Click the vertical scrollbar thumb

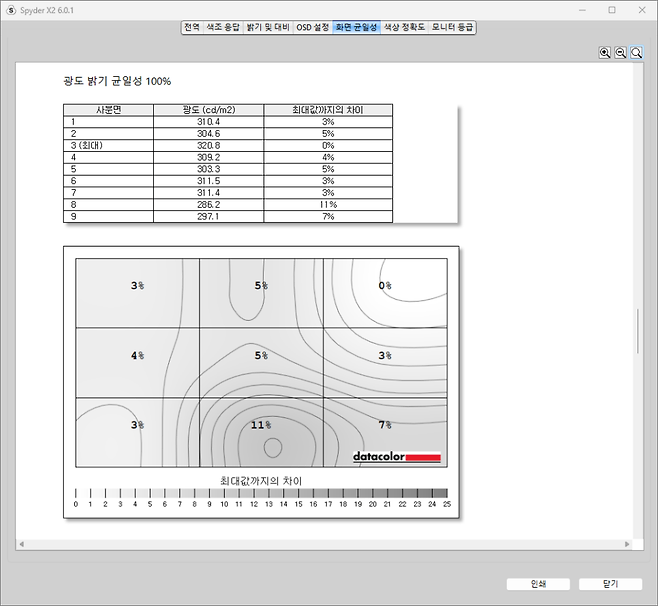point(637,331)
